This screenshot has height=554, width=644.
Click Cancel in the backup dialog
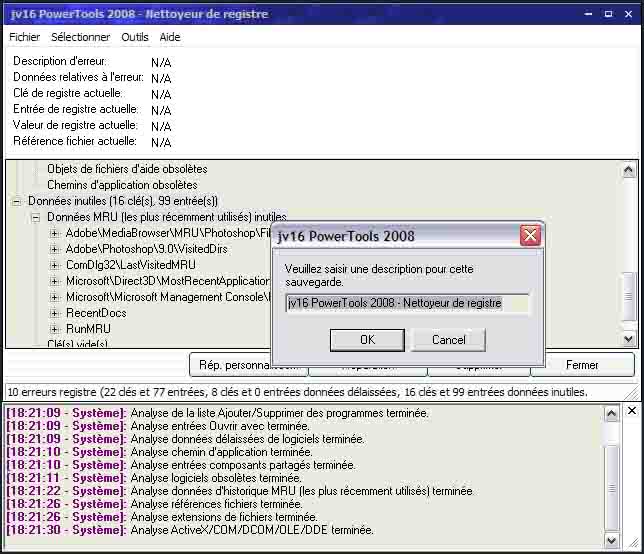click(x=448, y=340)
